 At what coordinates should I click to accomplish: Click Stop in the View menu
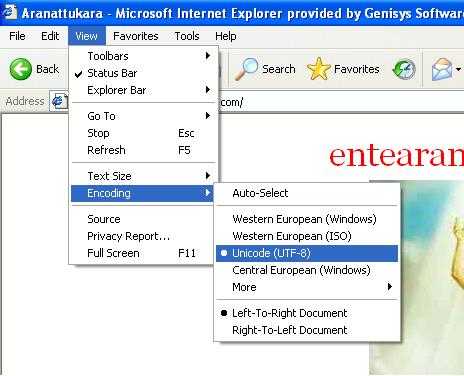144,133
